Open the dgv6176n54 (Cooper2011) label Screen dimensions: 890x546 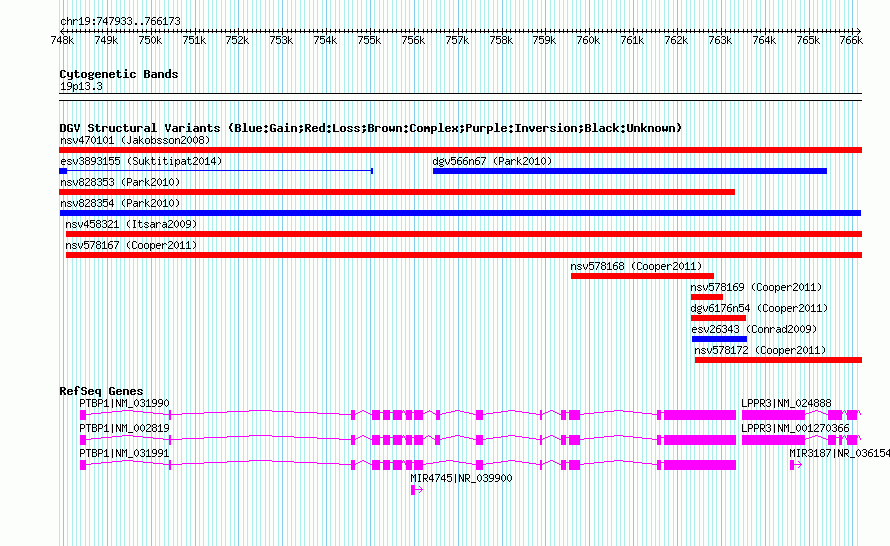(759, 308)
